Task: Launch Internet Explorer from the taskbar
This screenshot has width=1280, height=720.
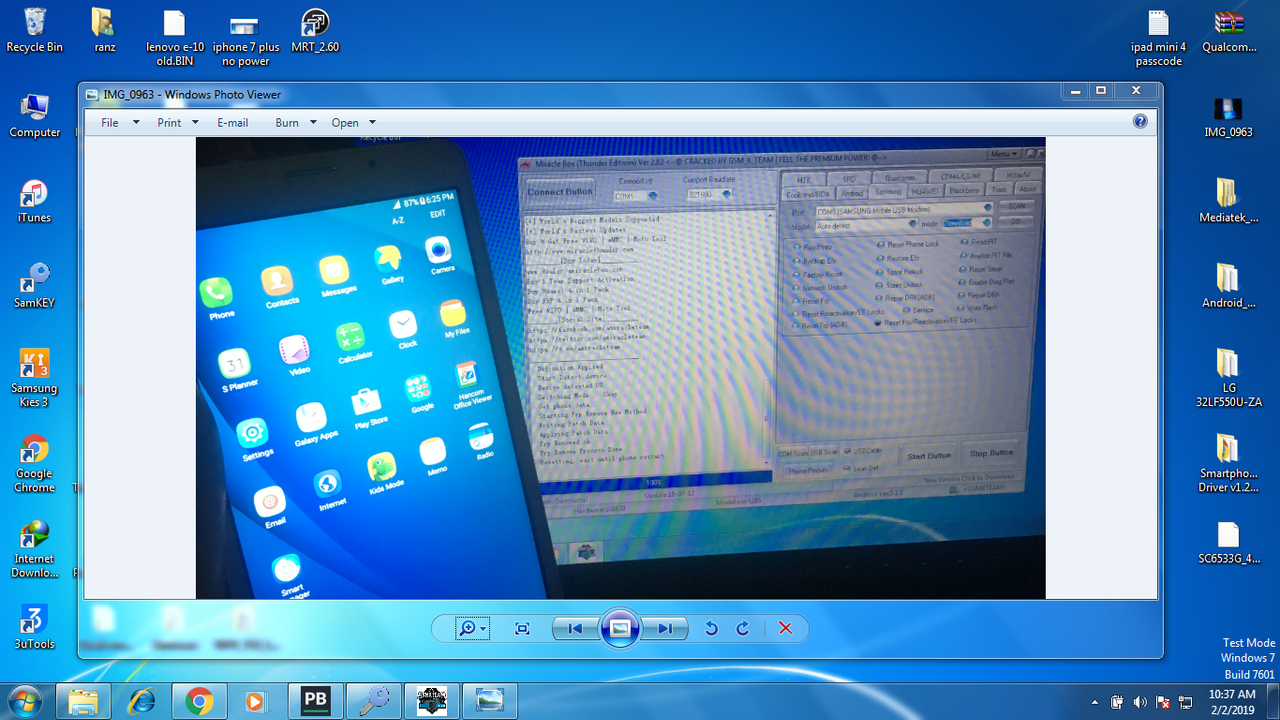Action: 141,701
